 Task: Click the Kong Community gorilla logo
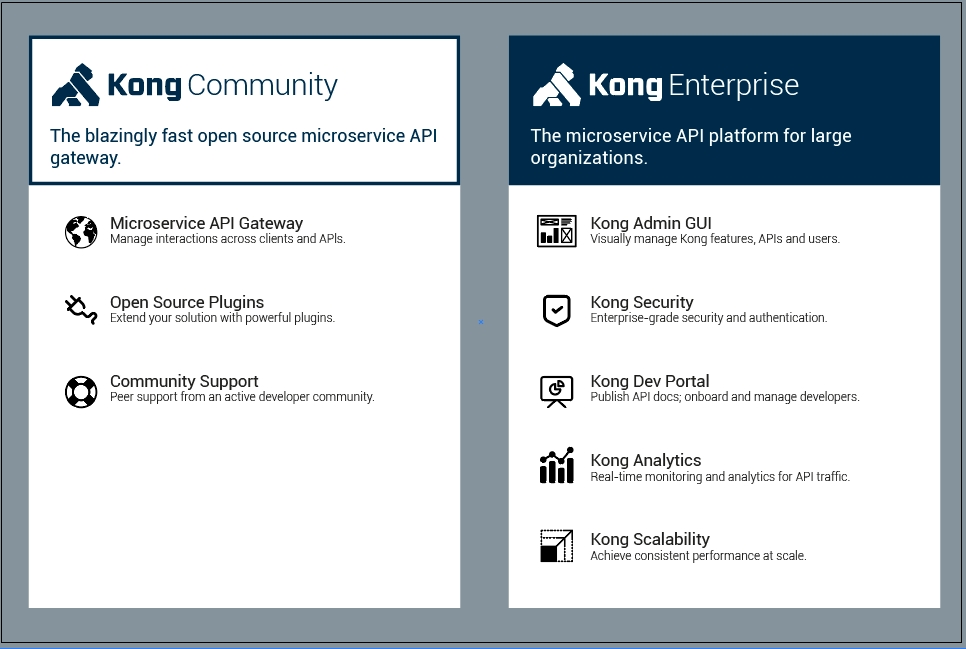coord(76,85)
